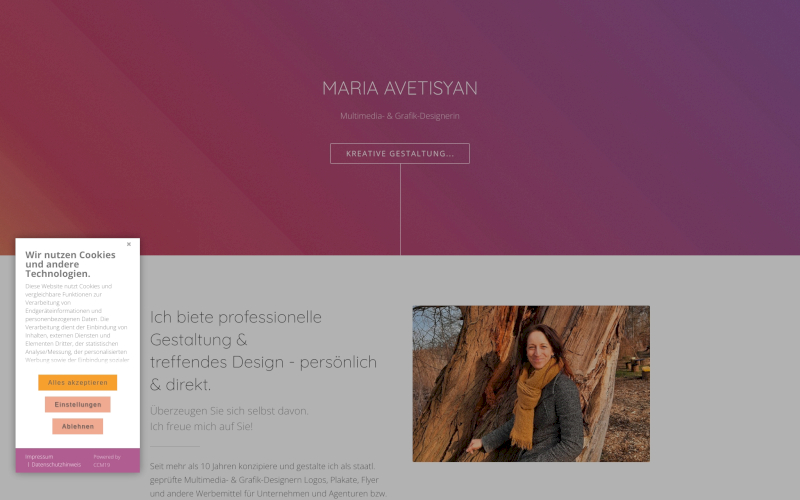800x500 pixels.
Task: Open the portrait photo by the tree
Action: (531, 384)
